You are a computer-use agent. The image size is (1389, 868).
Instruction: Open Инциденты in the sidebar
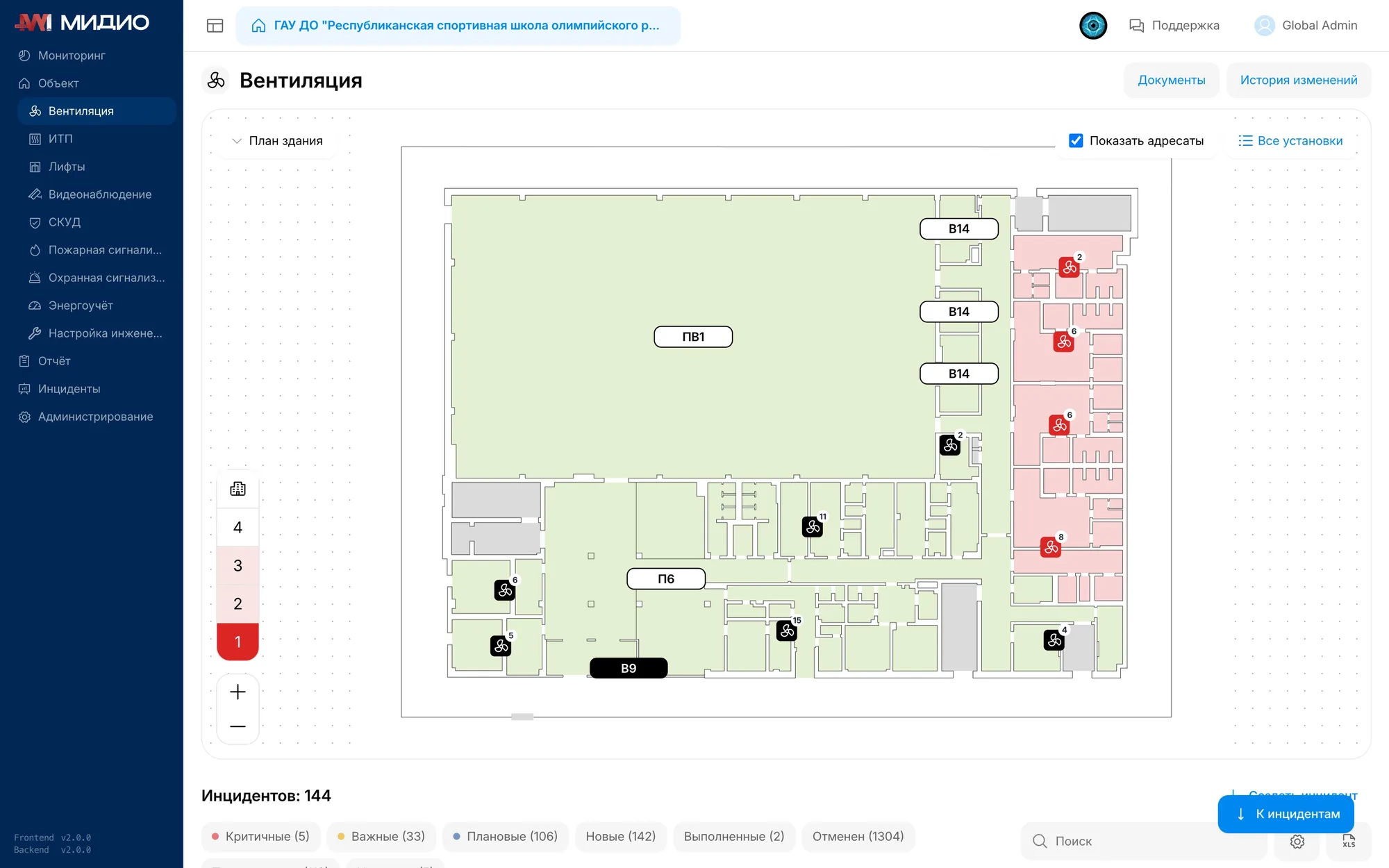click(69, 389)
